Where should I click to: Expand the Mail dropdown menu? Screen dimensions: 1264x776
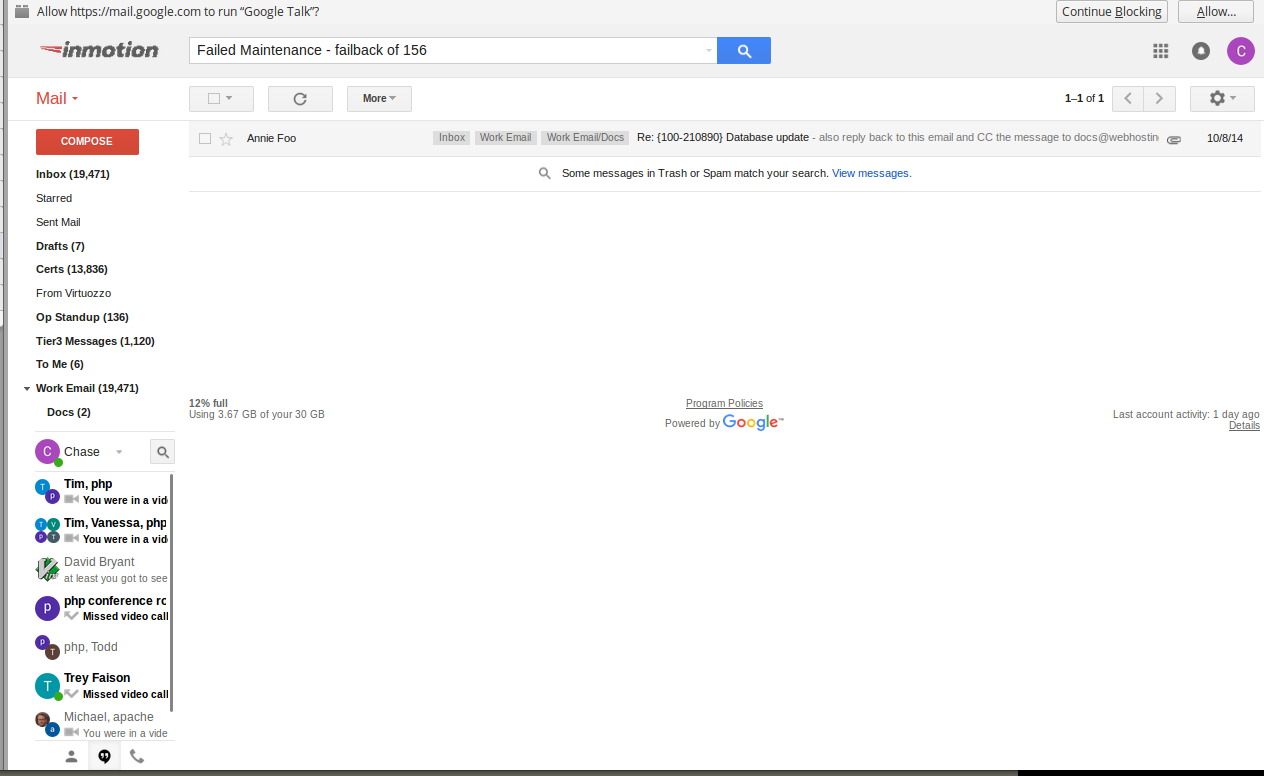pos(57,99)
